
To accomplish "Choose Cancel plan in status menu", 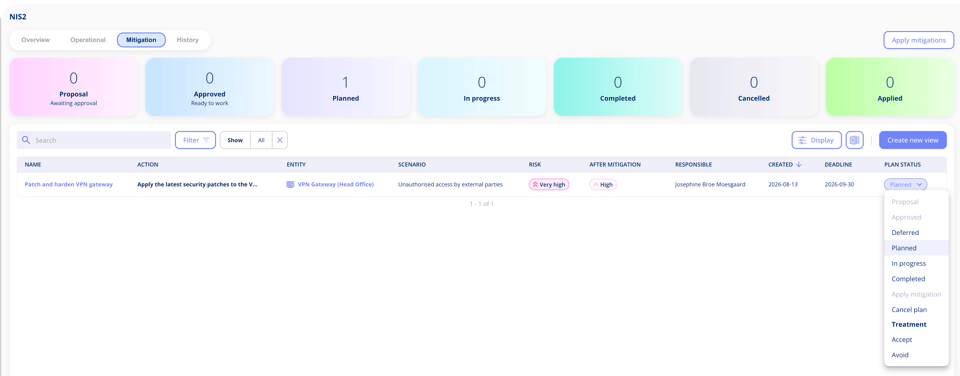I will pos(917,309).
